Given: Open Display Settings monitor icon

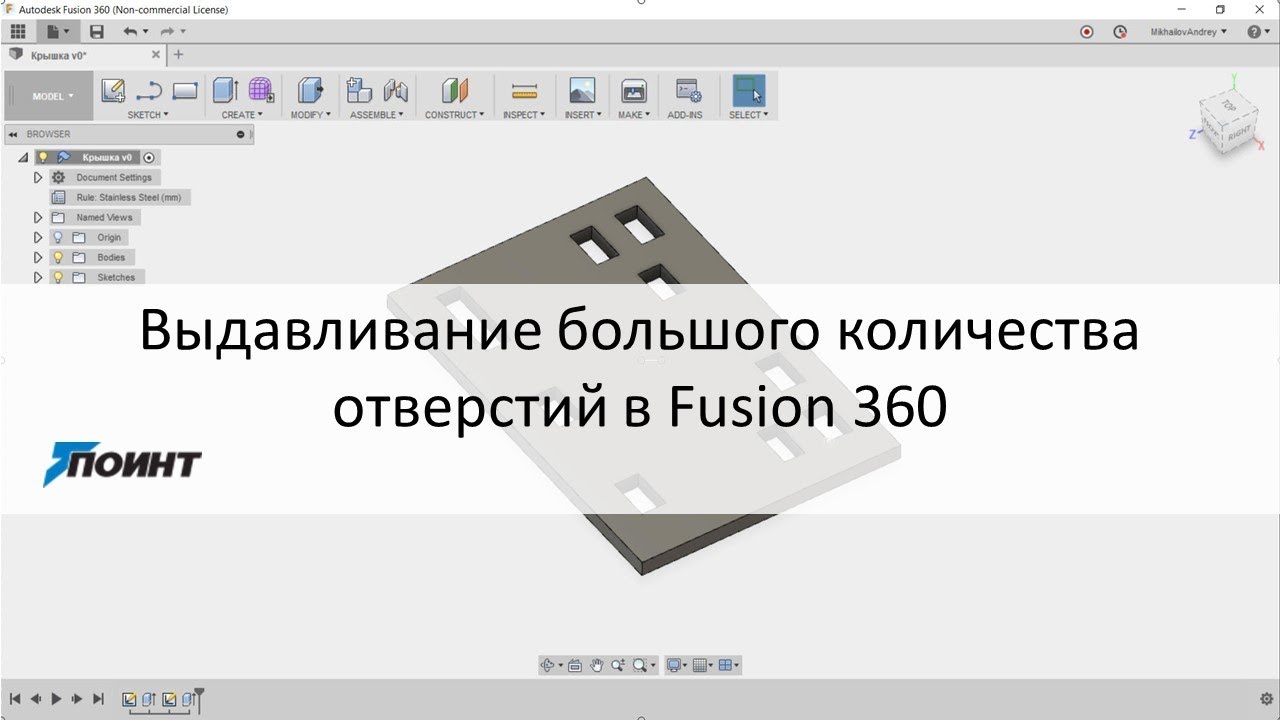Looking at the screenshot, I should point(674,665).
